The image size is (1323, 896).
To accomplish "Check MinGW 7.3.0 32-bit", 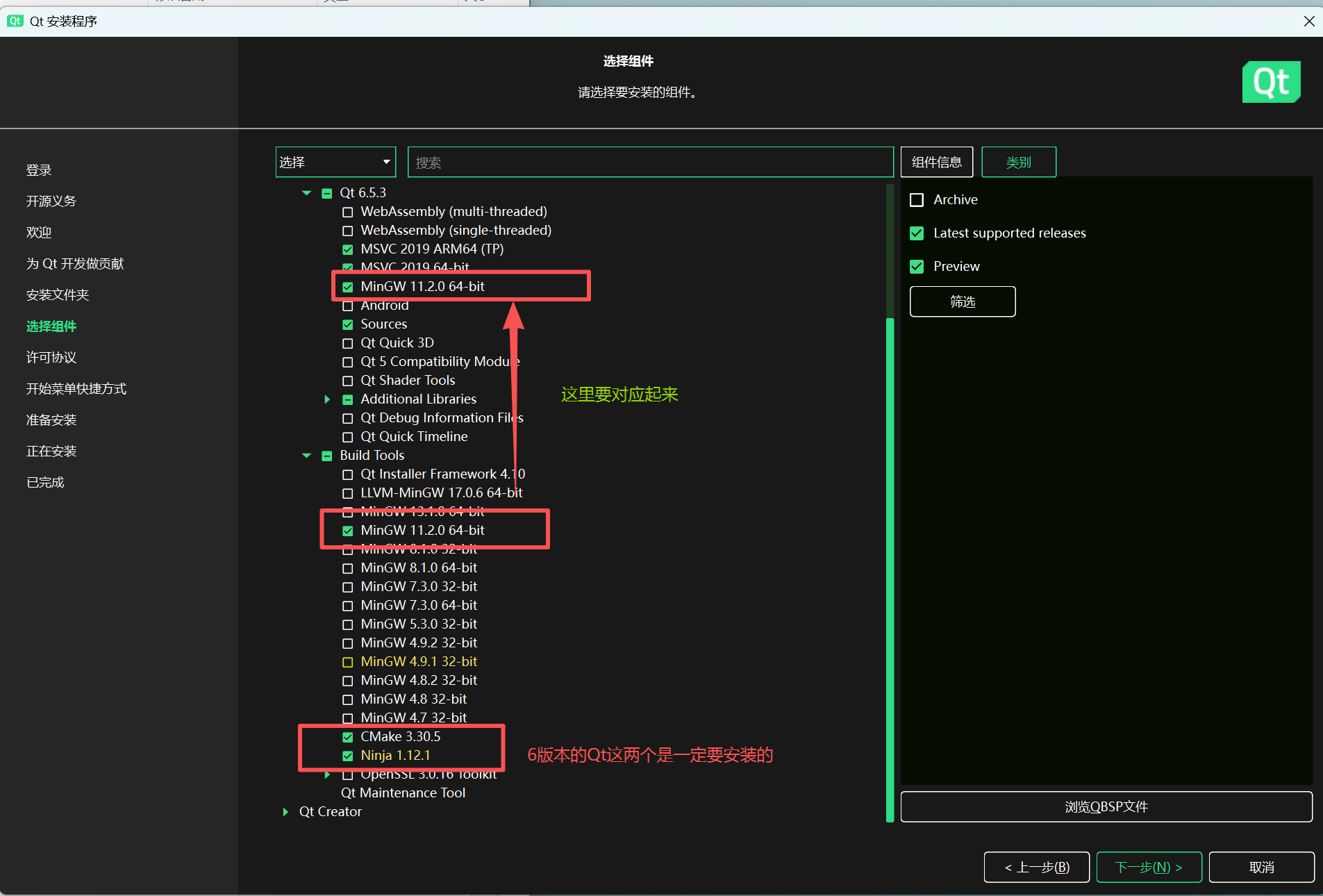I will coord(348,588).
